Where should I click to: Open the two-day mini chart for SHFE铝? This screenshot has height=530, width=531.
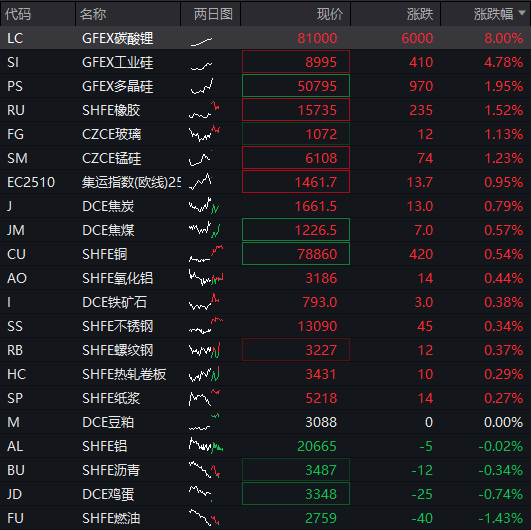[206, 446]
